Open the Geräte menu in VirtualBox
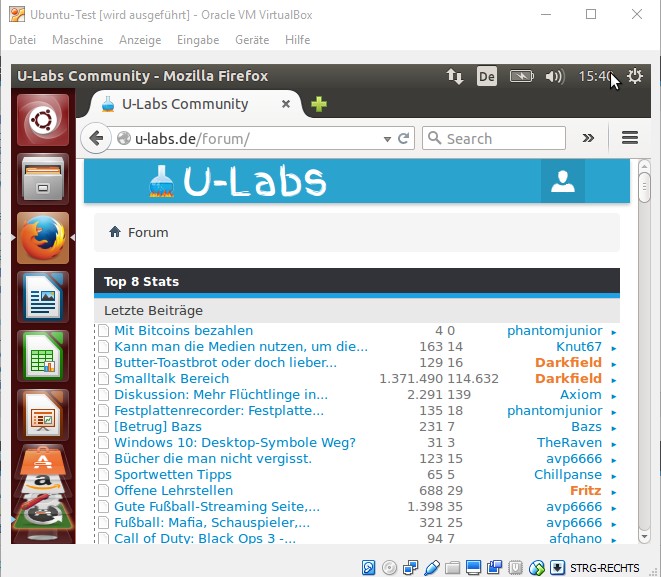 [x=251, y=40]
